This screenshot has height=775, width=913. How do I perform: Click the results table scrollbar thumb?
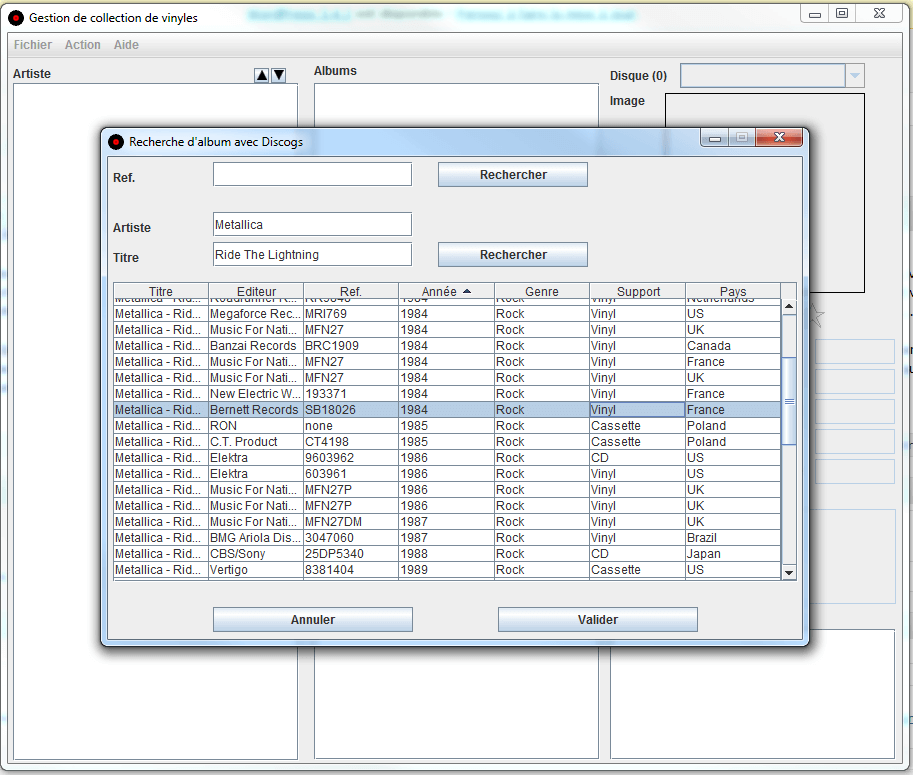[789, 401]
